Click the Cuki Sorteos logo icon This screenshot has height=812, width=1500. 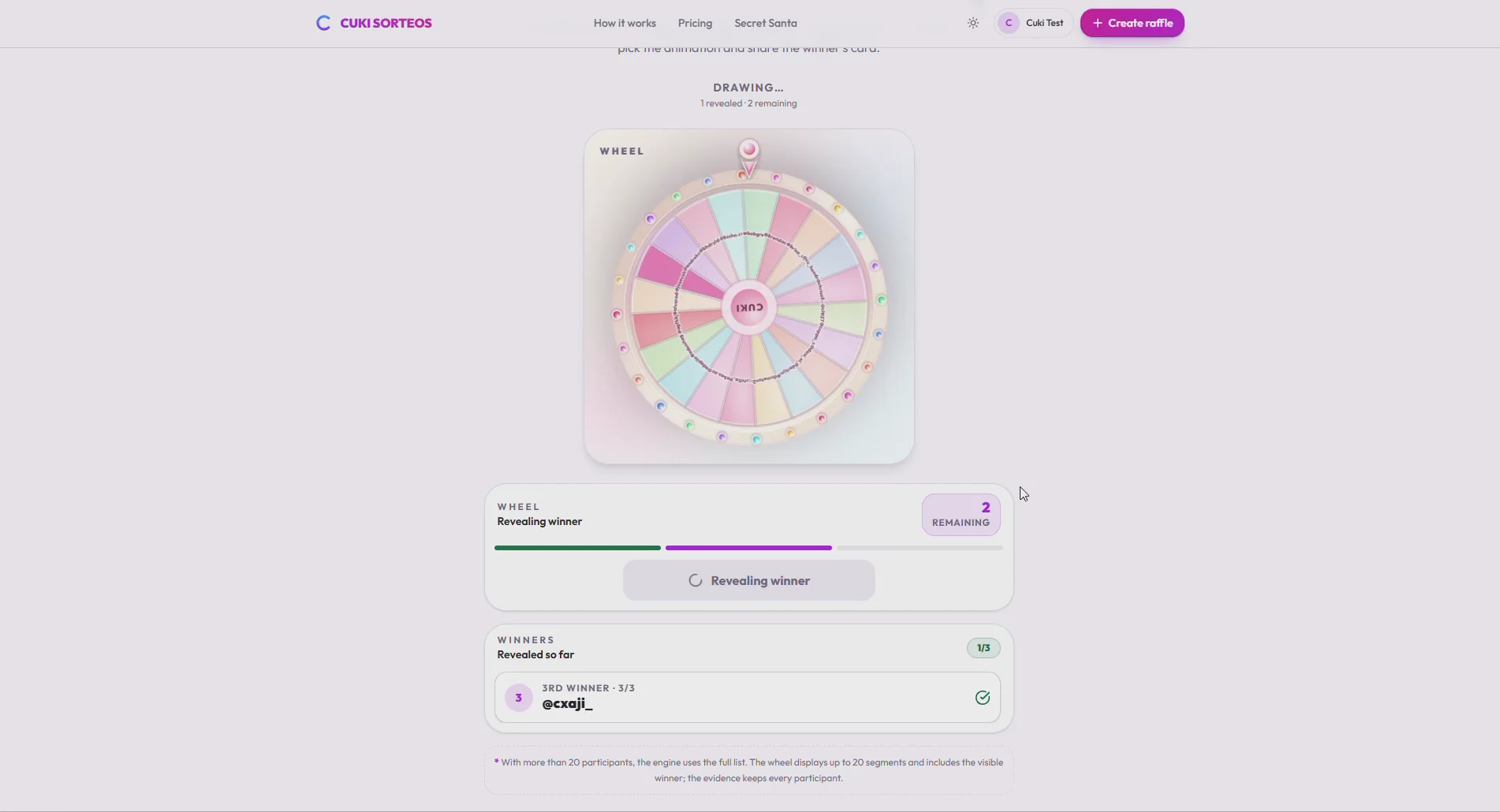[323, 23]
